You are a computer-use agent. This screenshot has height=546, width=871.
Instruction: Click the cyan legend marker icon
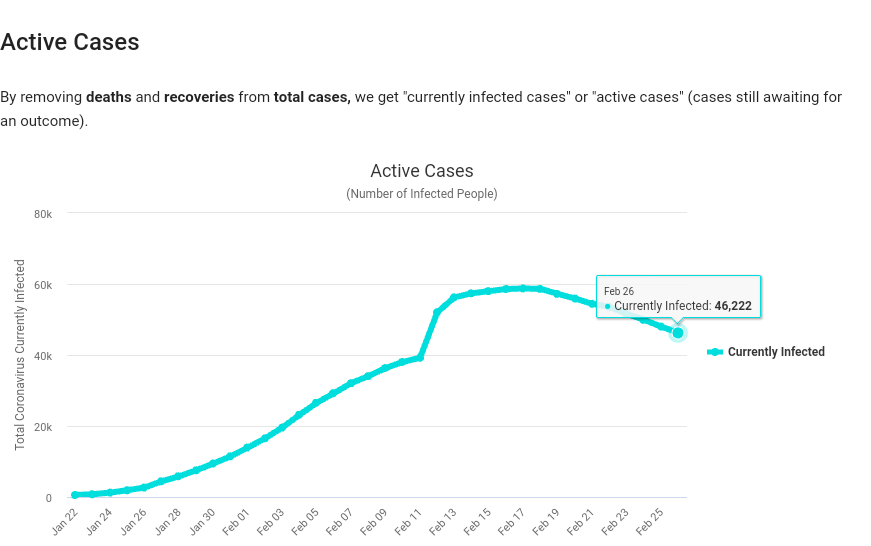(715, 352)
